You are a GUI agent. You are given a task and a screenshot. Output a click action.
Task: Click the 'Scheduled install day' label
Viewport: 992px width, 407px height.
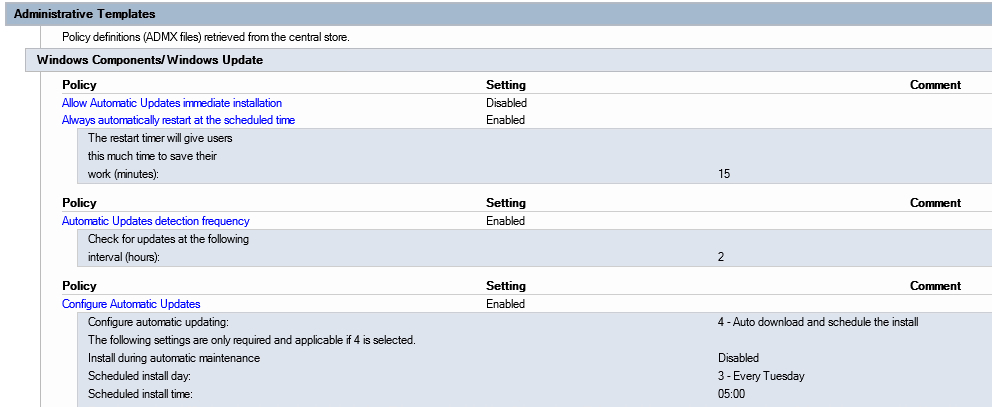[x=138, y=376]
